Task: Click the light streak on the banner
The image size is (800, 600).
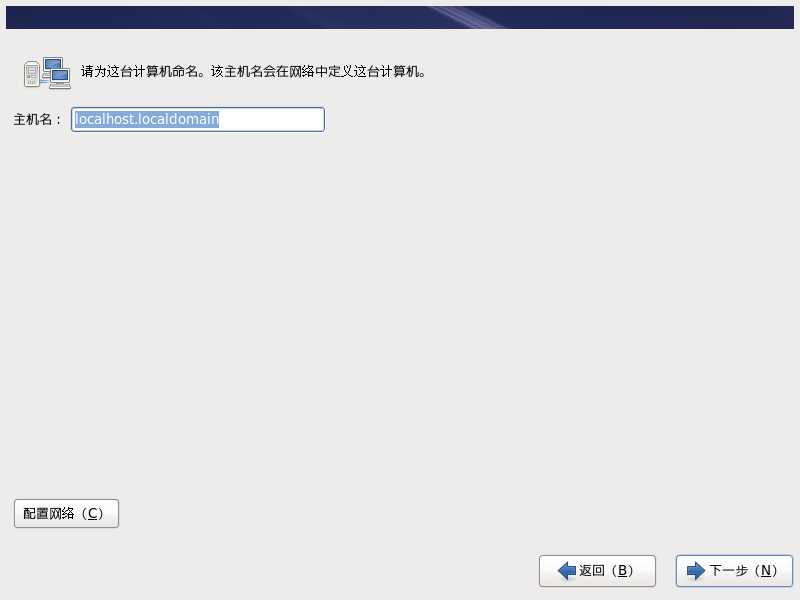Action: tap(467, 17)
